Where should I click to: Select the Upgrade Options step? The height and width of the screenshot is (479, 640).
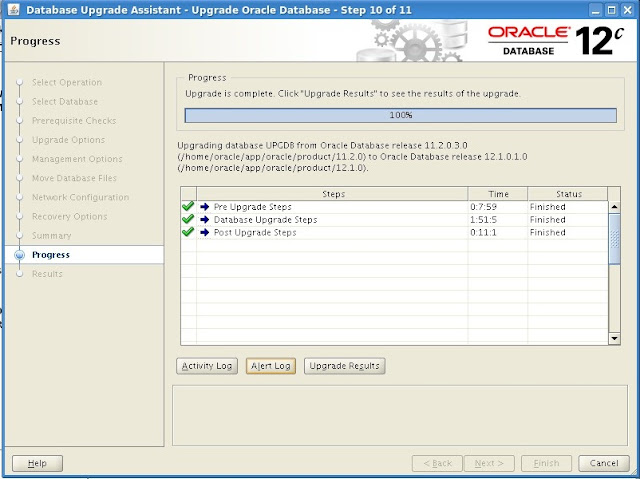[x=69, y=140]
